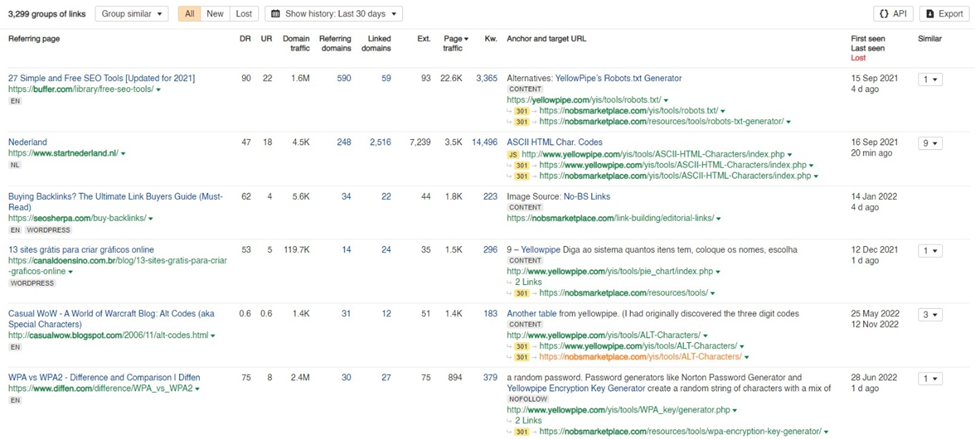Open Show history Last 30 days dropdown
This screenshot has width=975, height=439.
334,14
